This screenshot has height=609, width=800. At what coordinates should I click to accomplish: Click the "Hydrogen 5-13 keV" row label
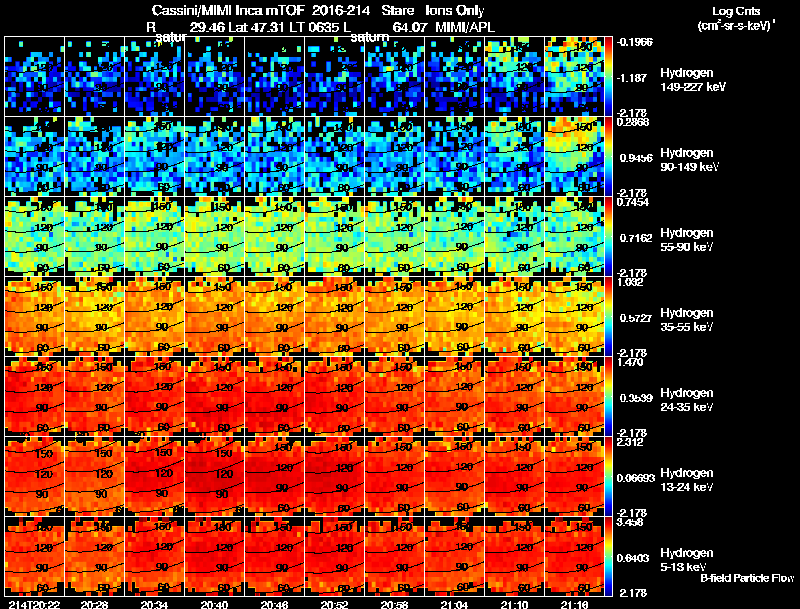[x=687, y=560]
